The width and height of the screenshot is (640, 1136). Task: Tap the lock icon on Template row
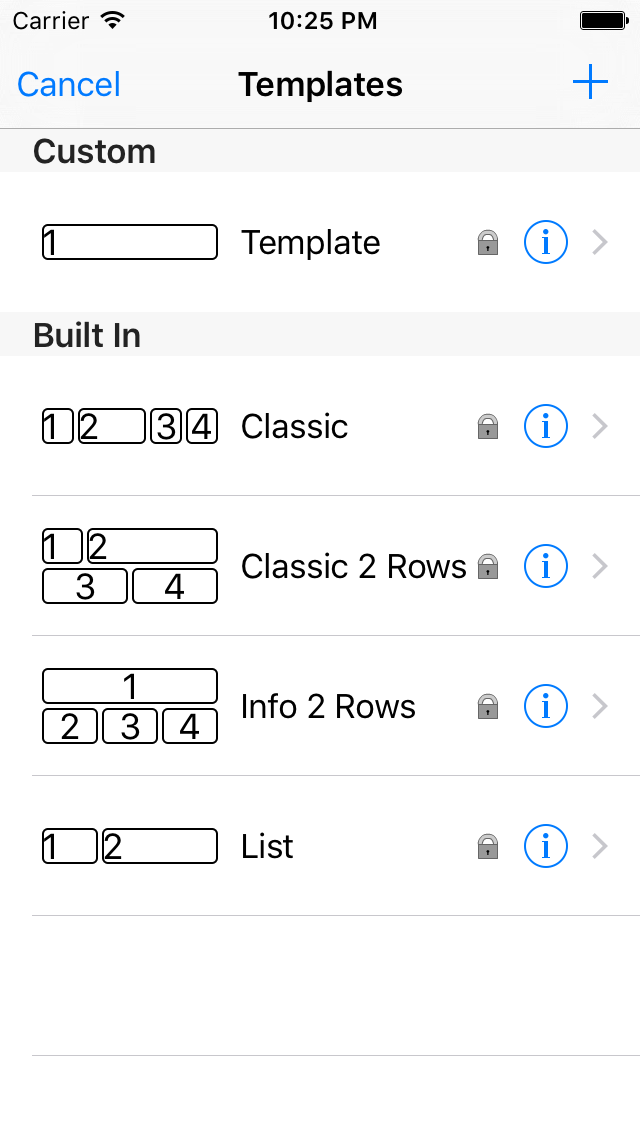tap(488, 243)
